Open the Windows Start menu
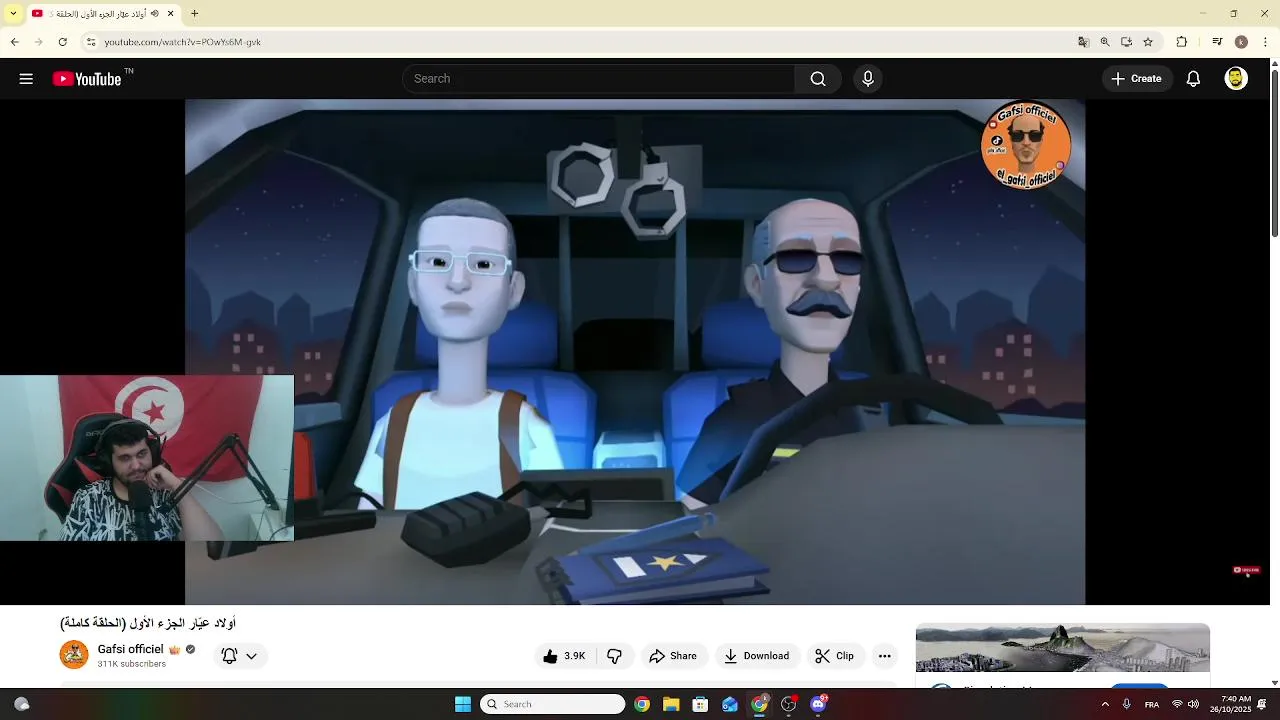The height and width of the screenshot is (720, 1280). [x=463, y=704]
